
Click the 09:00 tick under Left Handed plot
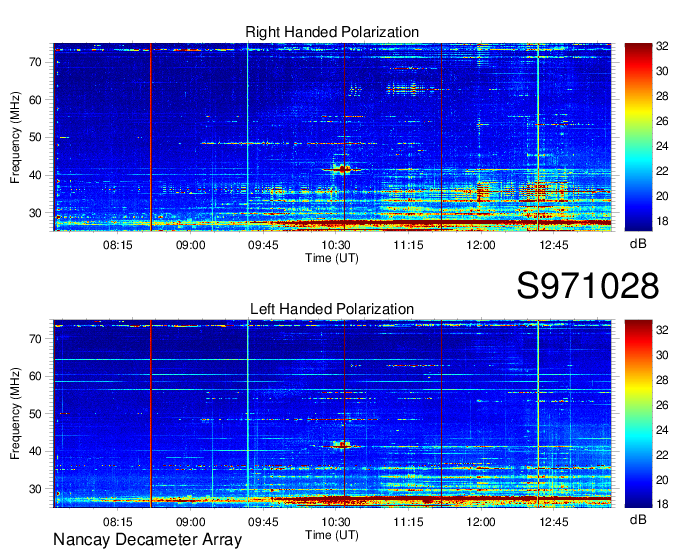coord(190,522)
